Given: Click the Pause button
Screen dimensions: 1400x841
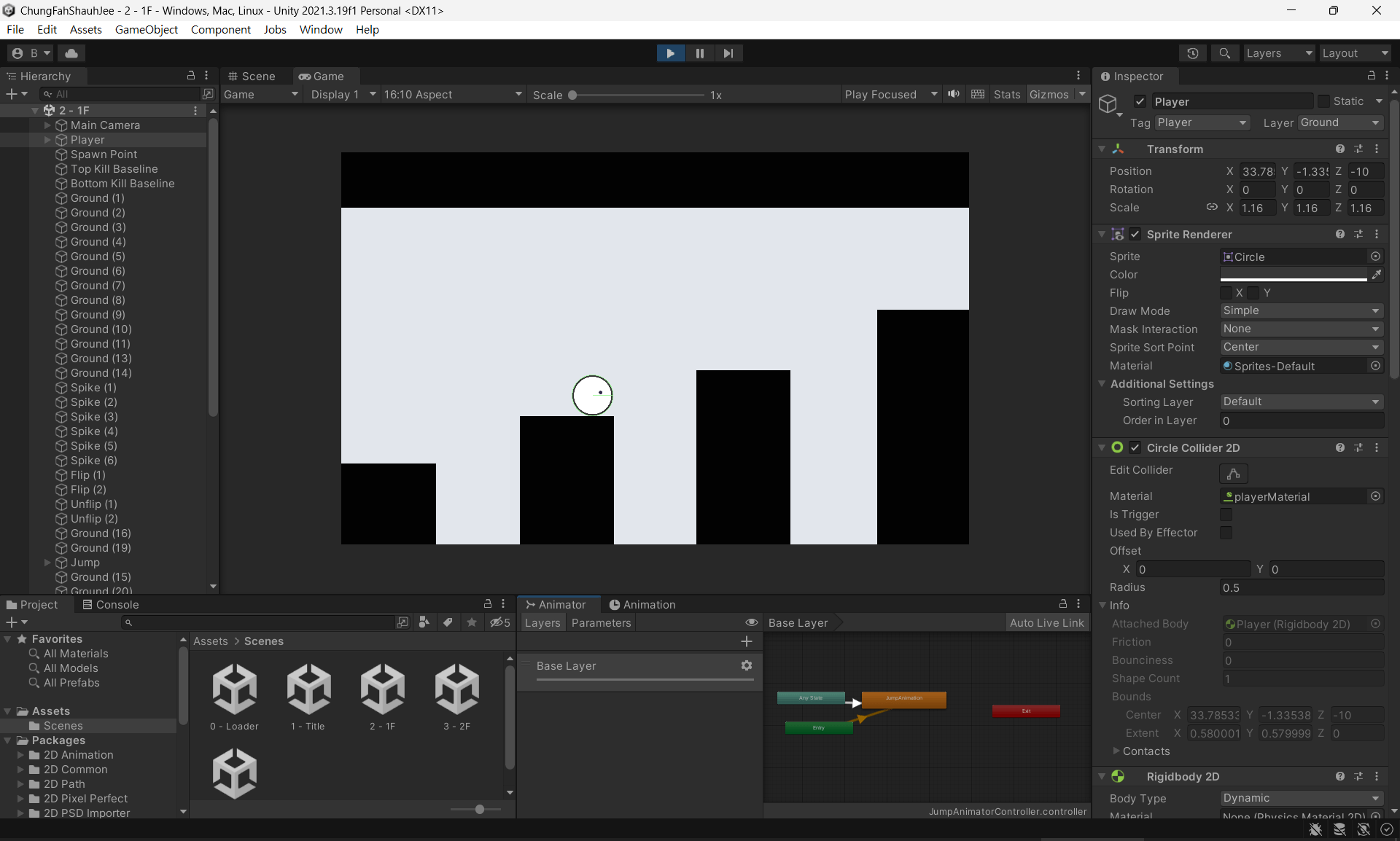Looking at the screenshot, I should (699, 53).
